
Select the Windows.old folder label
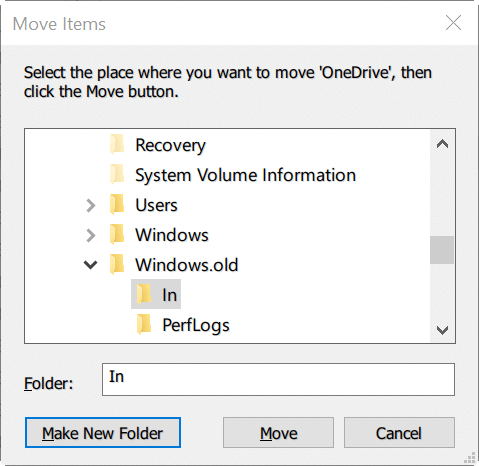[x=187, y=265]
